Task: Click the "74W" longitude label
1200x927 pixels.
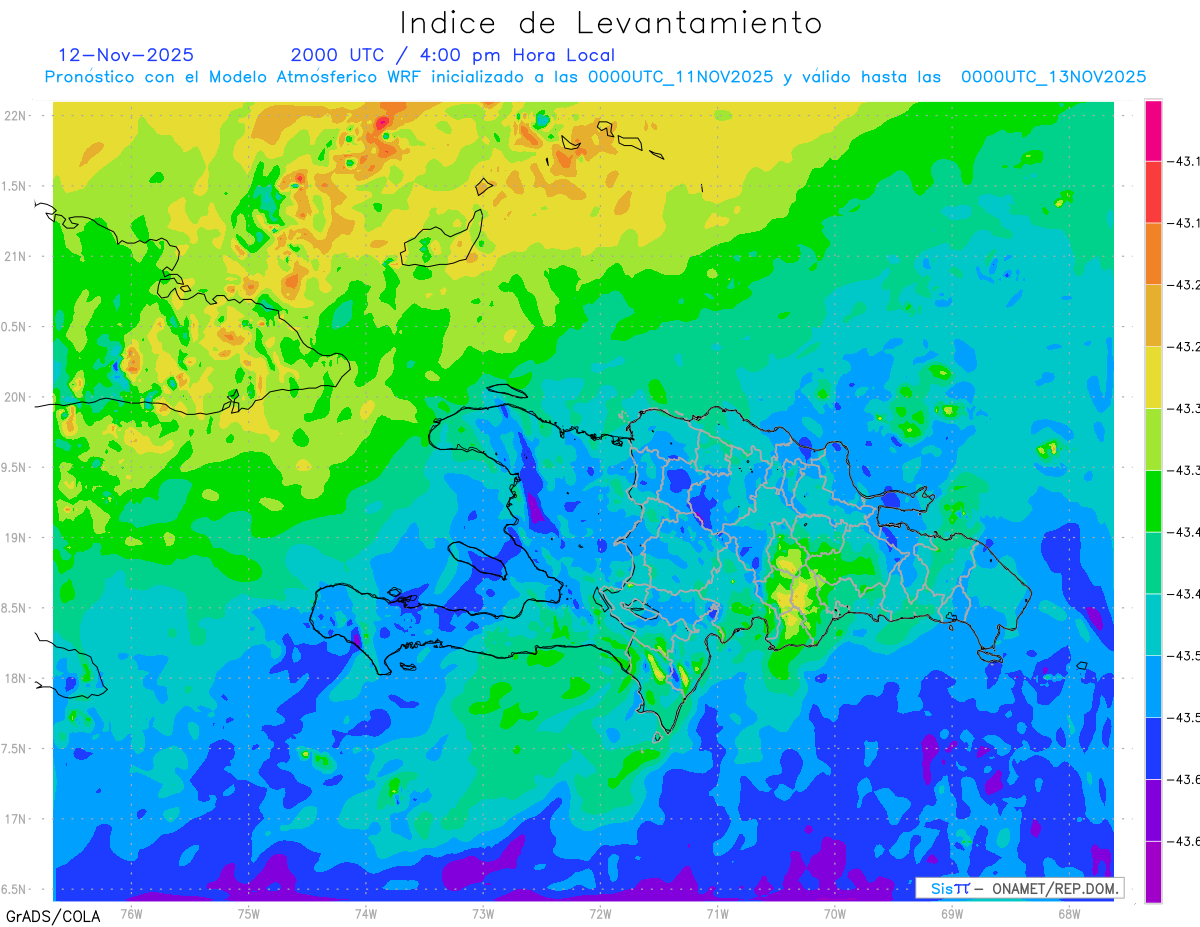Action: [x=366, y=913]
